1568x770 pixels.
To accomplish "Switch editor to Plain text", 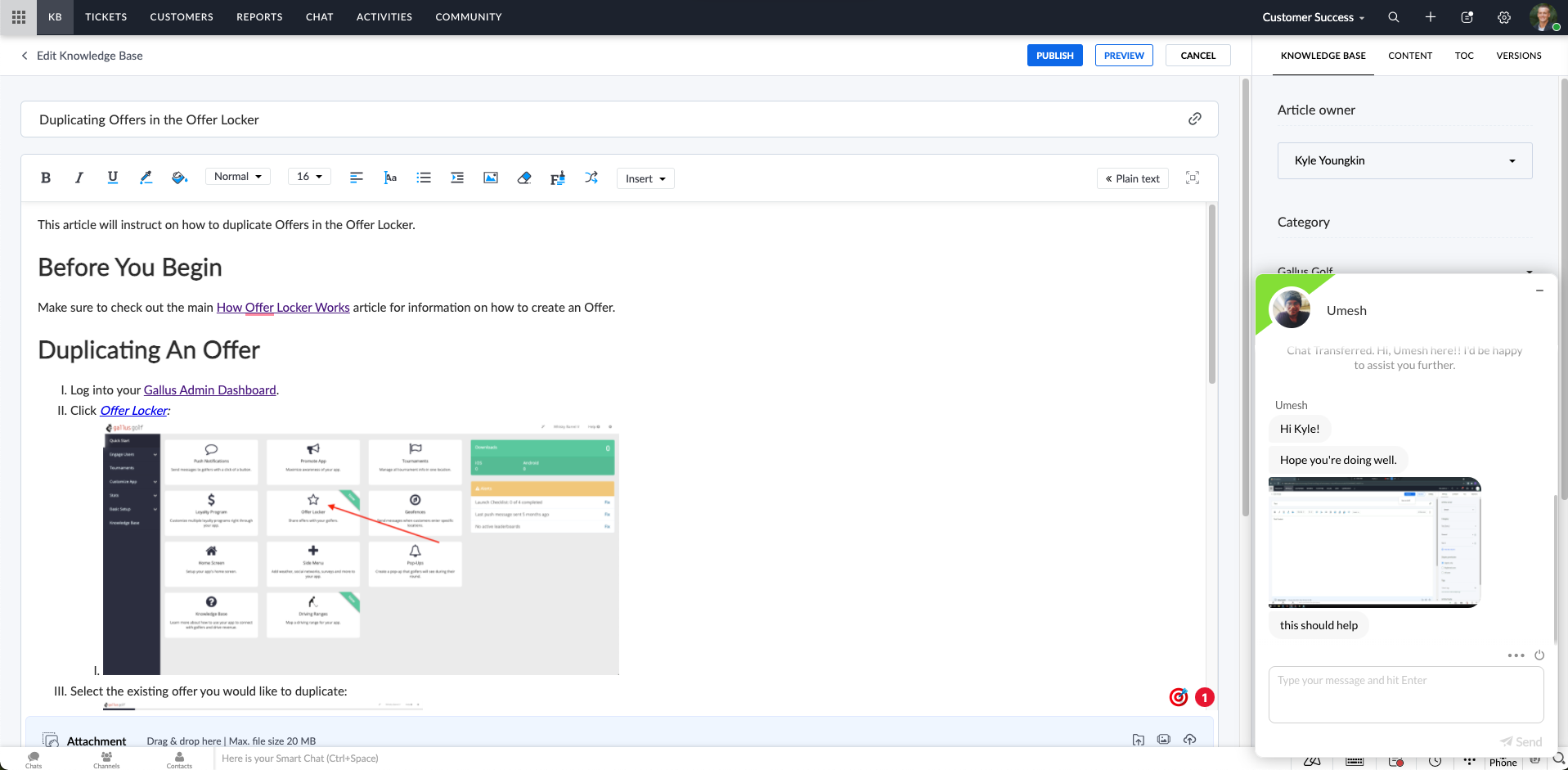I will (1133, 178).
